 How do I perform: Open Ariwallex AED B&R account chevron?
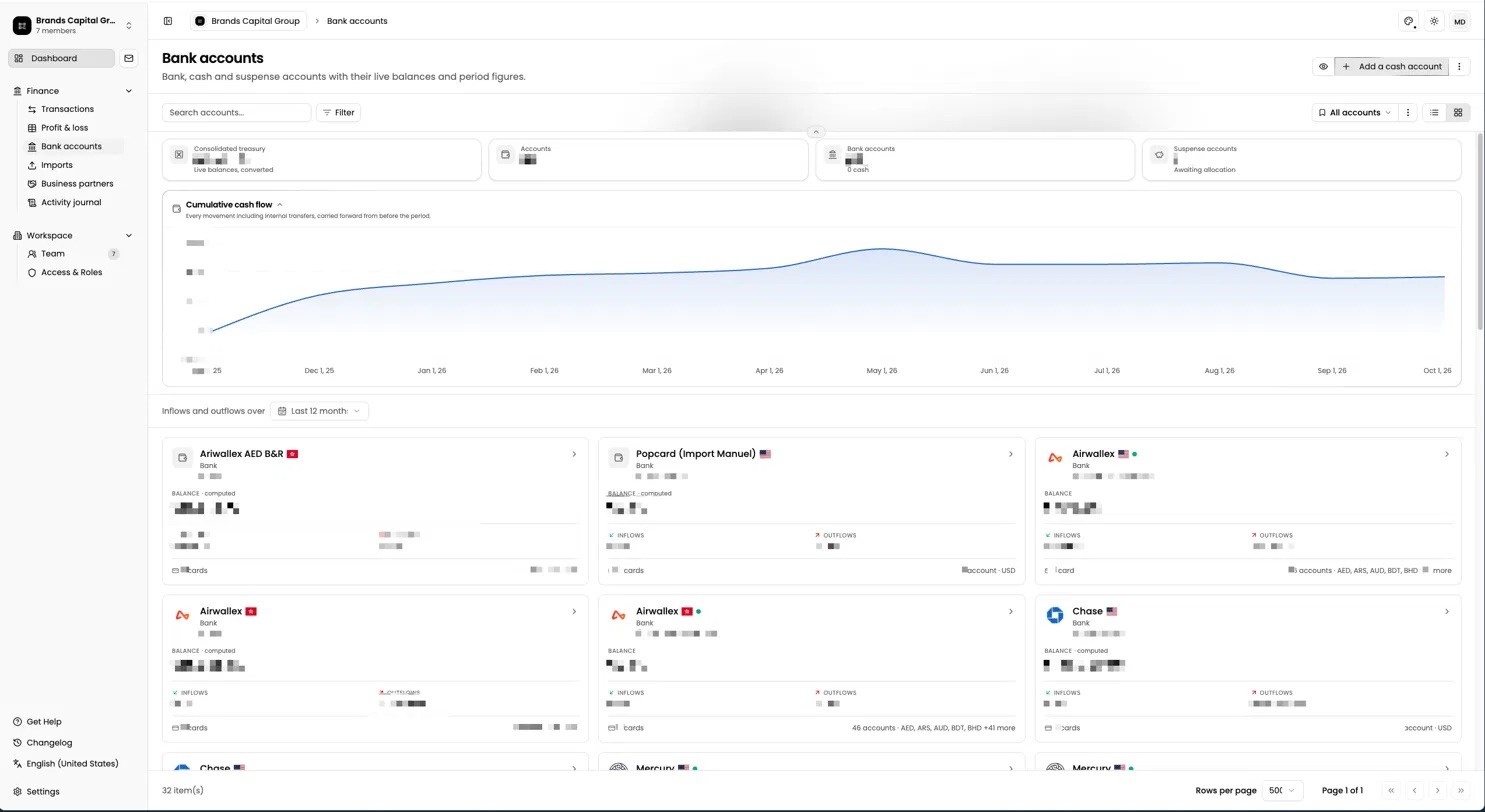coord(574,455)
